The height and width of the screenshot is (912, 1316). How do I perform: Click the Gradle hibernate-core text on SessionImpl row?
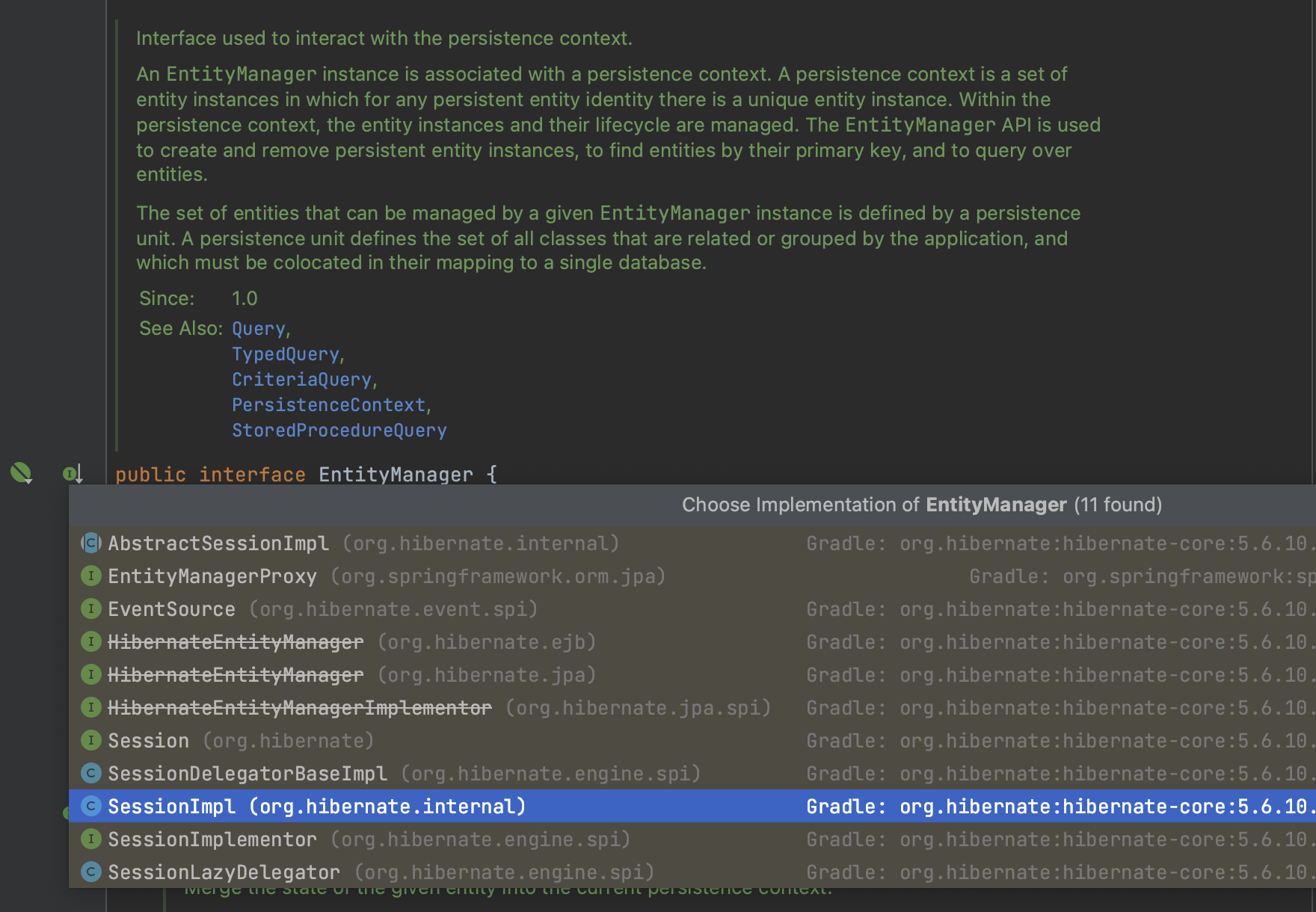pyautogui.click(x=1060, y=806)
